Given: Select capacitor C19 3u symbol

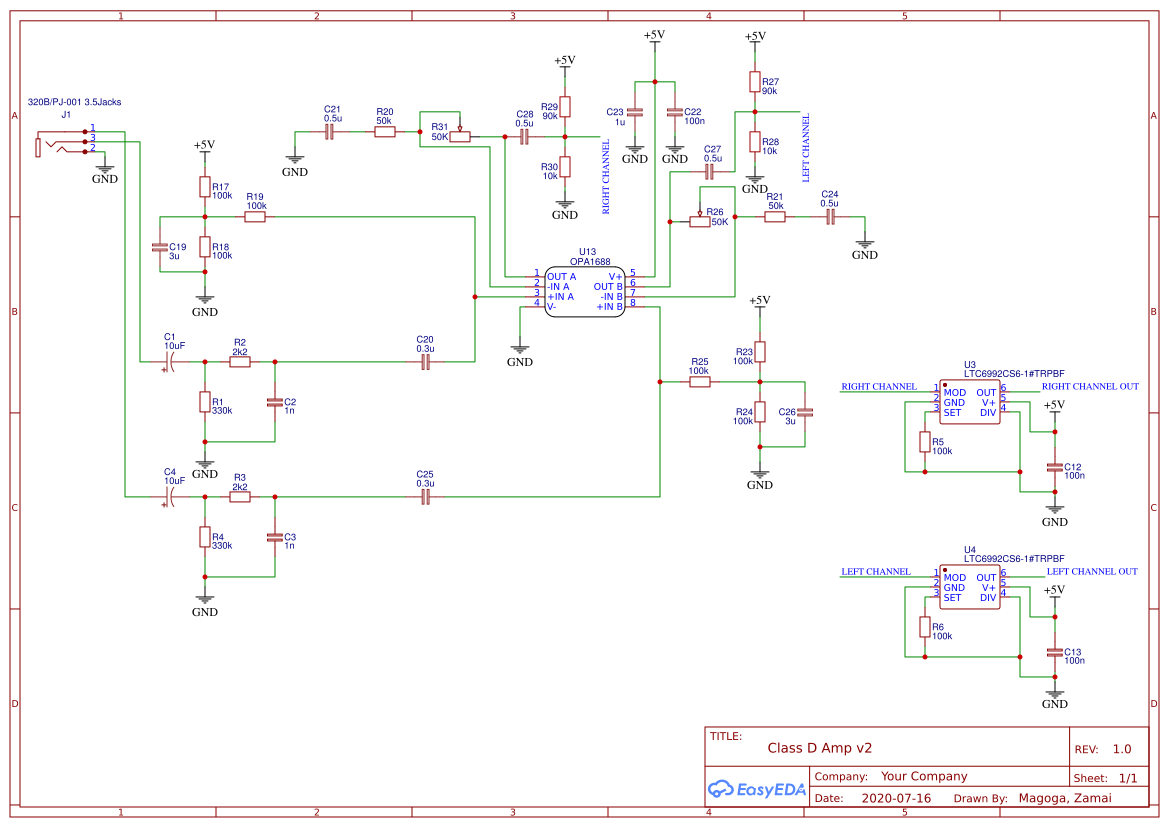Looking at the screenshot, I should [x=160, y=246].
